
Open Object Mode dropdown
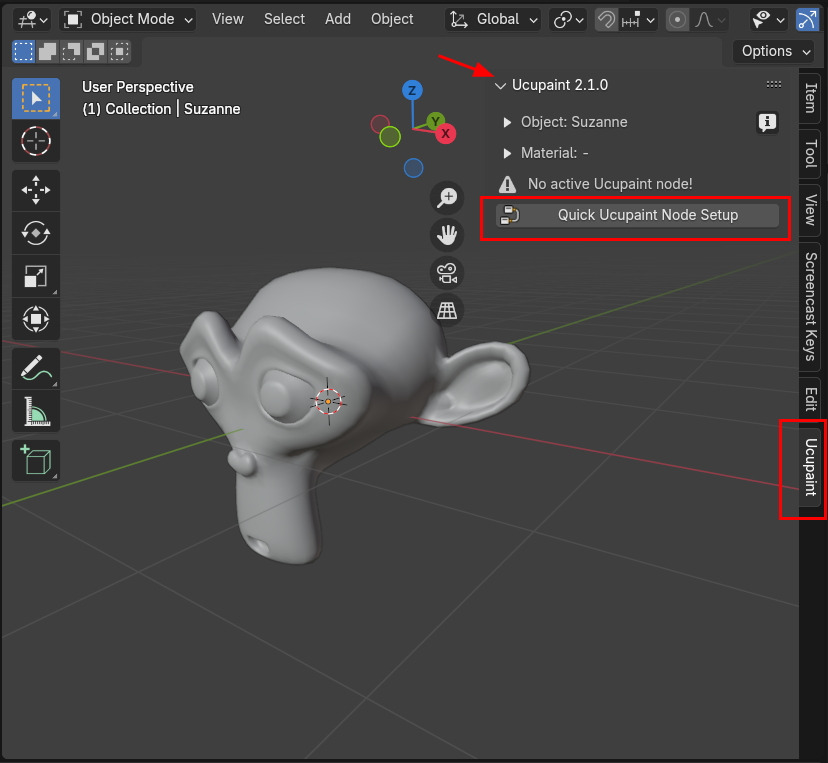pos(127,20)
